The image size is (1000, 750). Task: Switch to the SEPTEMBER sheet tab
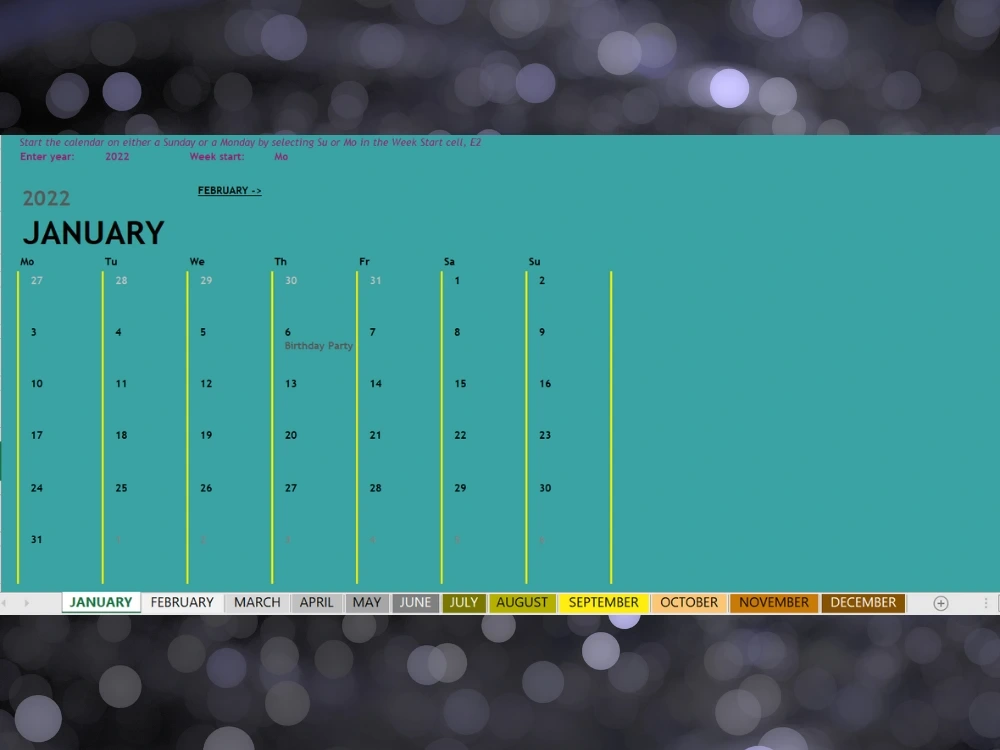pyautogui.click(x=603, y=603)
